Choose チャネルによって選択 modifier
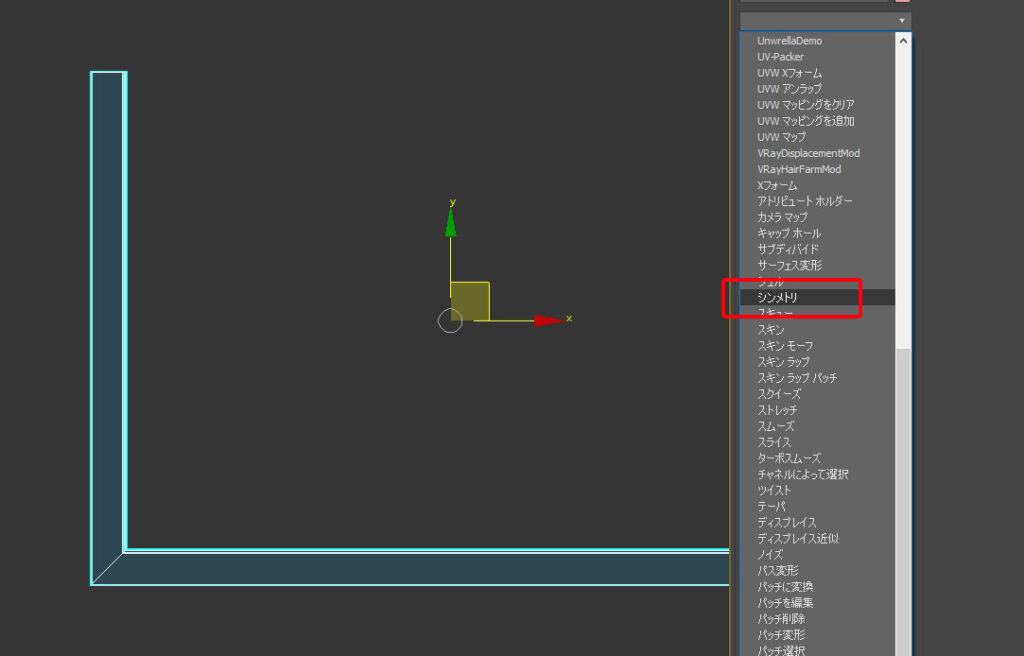 803,474
